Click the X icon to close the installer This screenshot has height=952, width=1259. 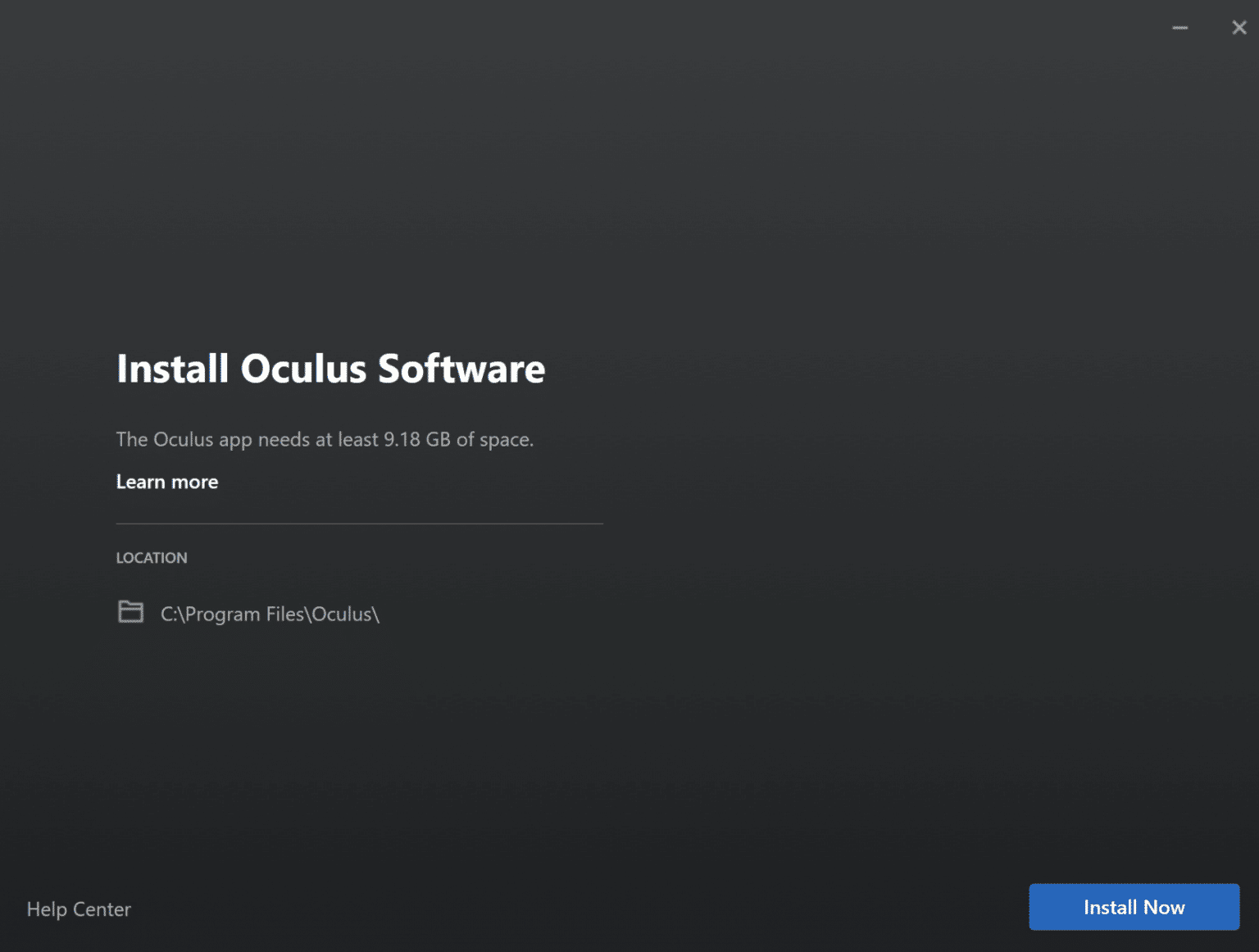1239,27
